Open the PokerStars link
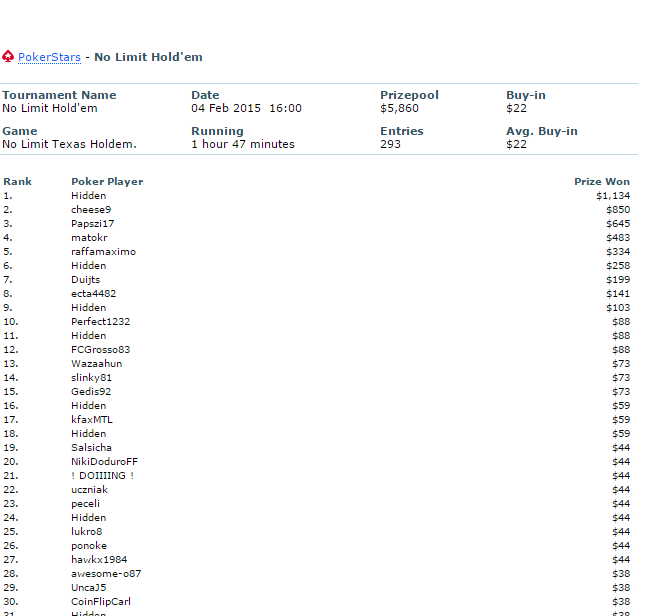The width and height of the screenshot is (653, 616). tap(49, 57)
